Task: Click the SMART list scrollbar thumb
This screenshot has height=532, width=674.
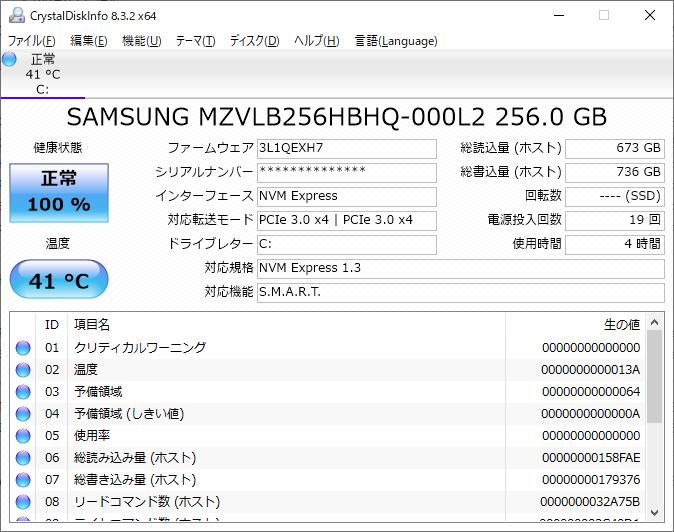Action: [654, 376]
